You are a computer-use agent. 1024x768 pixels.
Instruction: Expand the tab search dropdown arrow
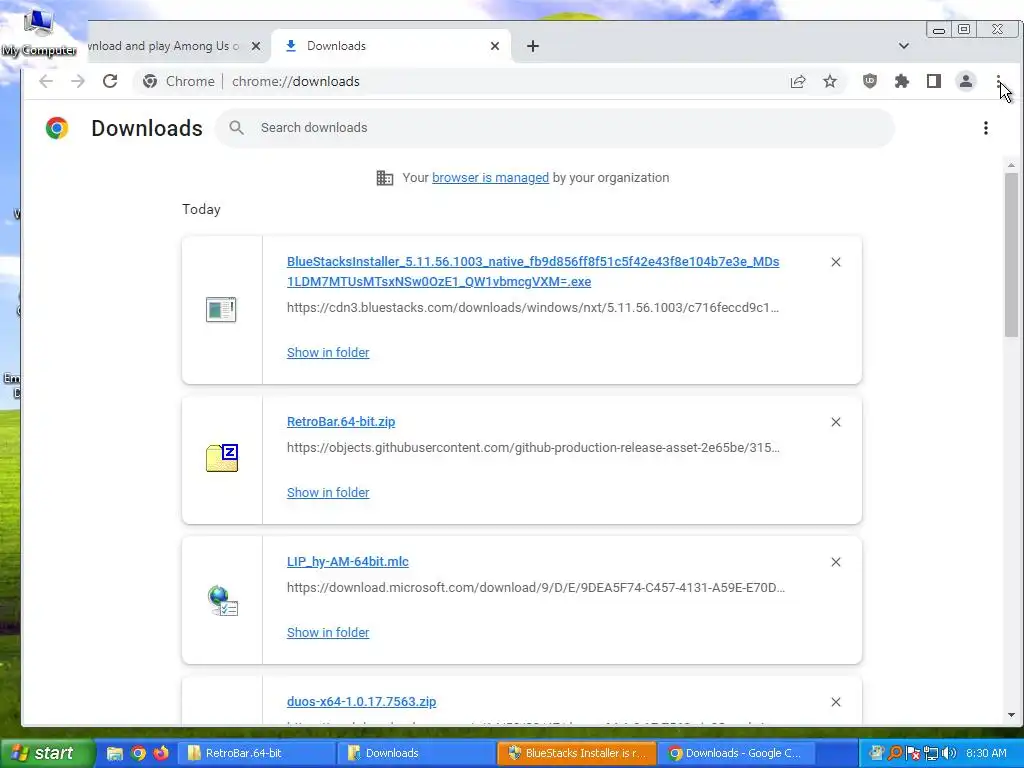click(x=903, y=46)
